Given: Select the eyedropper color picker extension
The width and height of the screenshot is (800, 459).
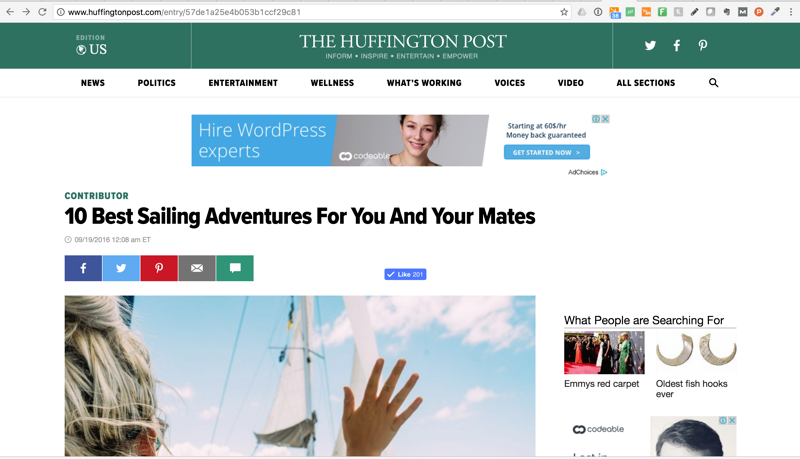Looking at the screenshot, I should 775,12.
